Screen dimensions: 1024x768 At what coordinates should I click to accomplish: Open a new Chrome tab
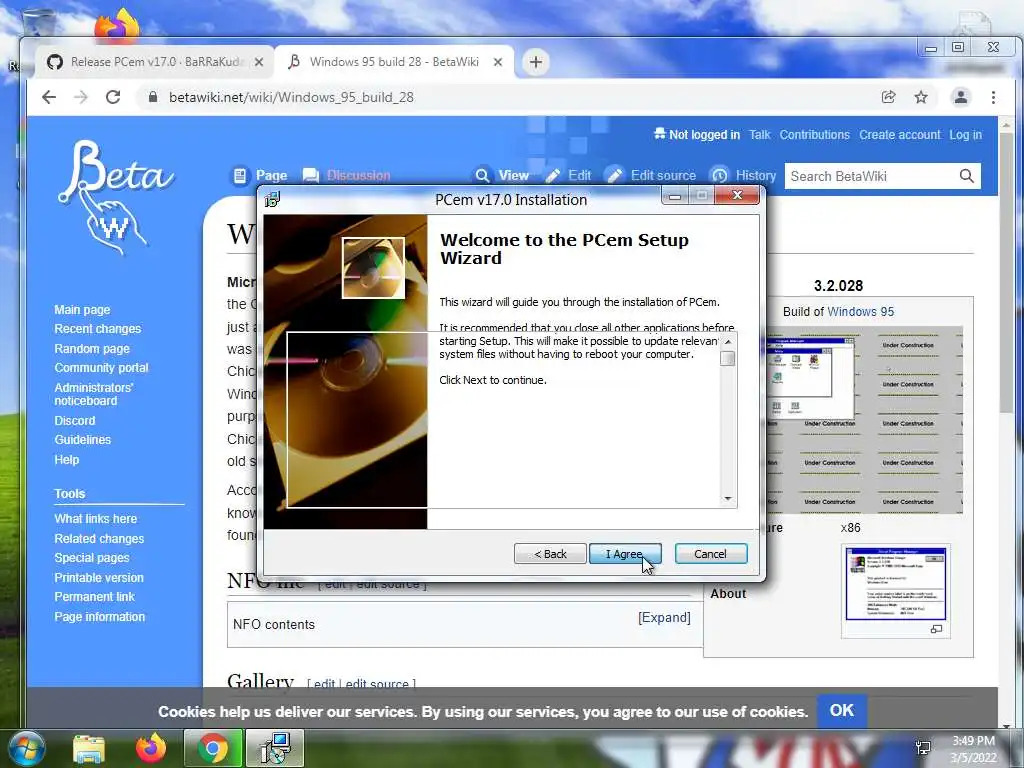tap(536, 62)
